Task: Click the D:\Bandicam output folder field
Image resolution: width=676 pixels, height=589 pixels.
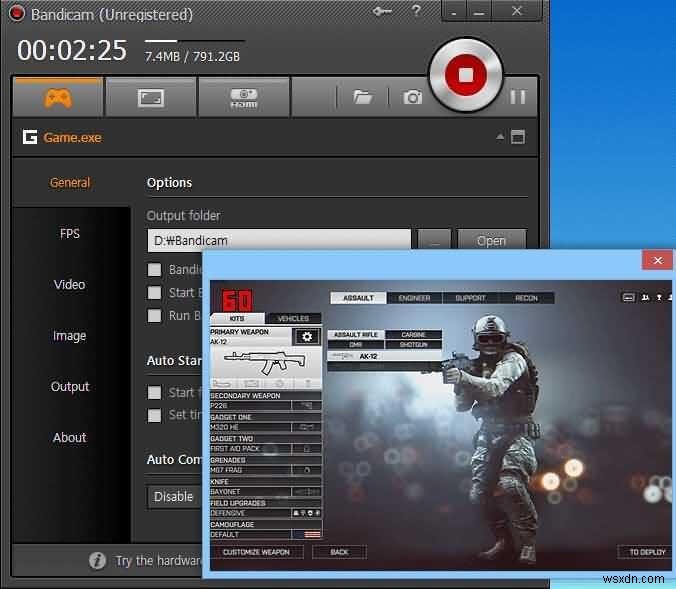Action: click(279, 241)
